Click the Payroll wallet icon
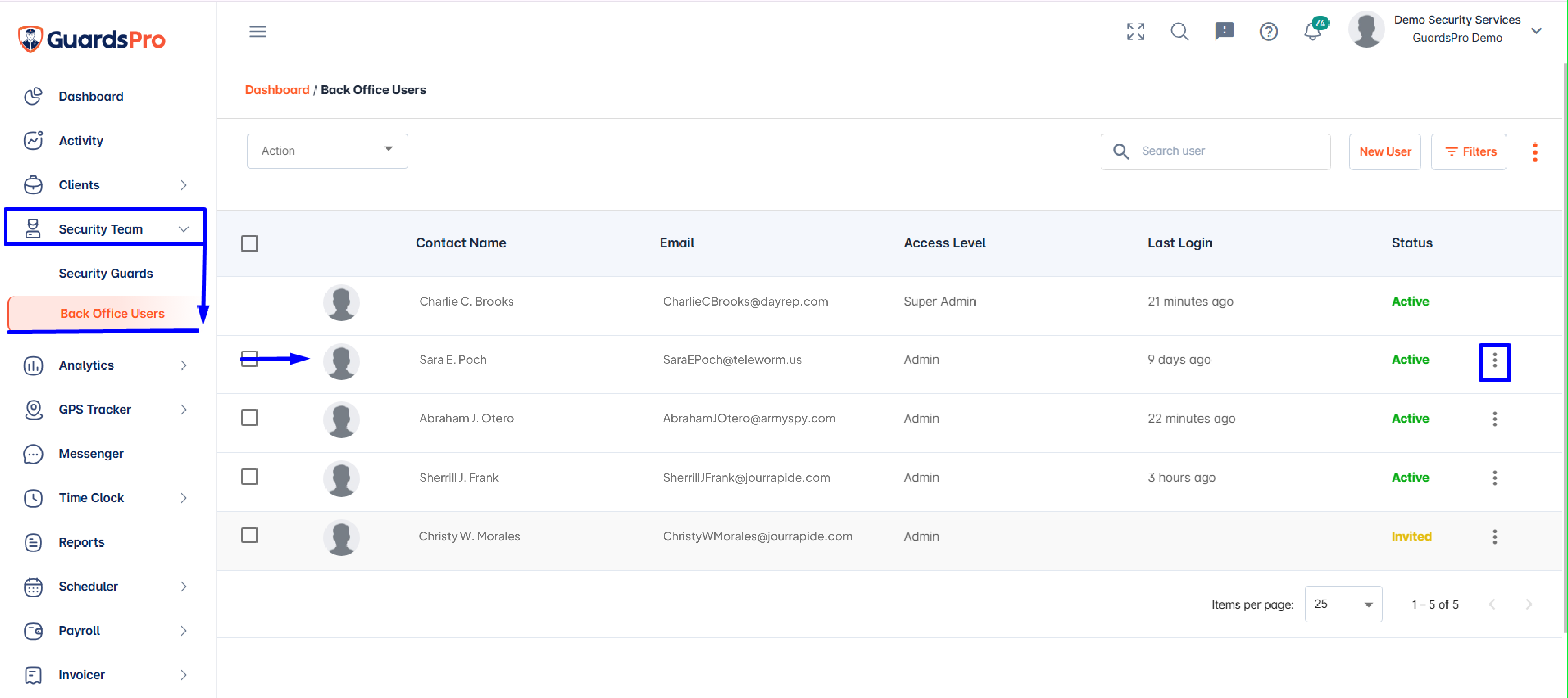Screen dimensions: 1568x698 tap(33, 631)
